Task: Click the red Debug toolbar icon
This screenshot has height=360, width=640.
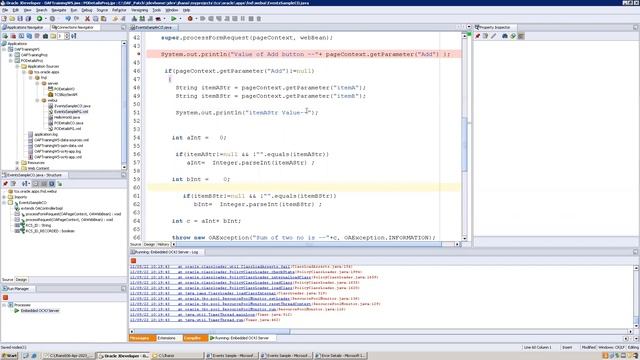Action: click(x=190, y=18)
